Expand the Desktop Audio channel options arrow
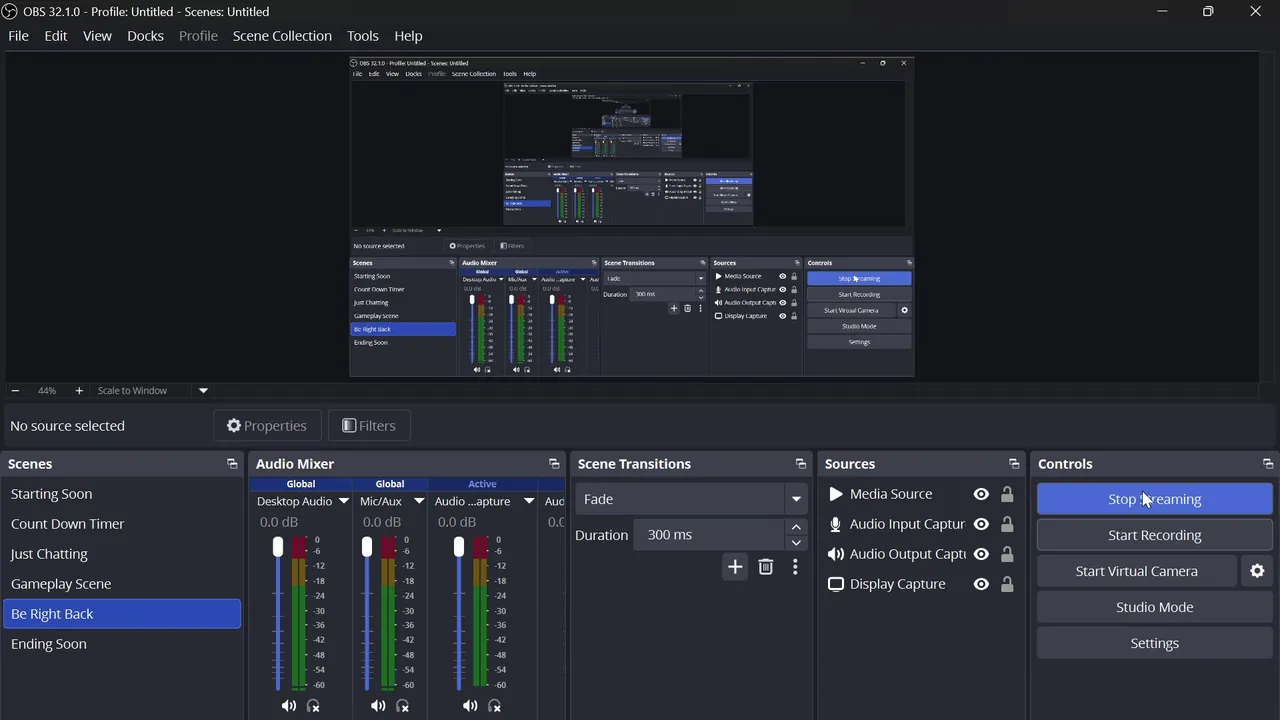Image resolution: width=1280 pixels, height=720 pixels. tap(344, 501)
